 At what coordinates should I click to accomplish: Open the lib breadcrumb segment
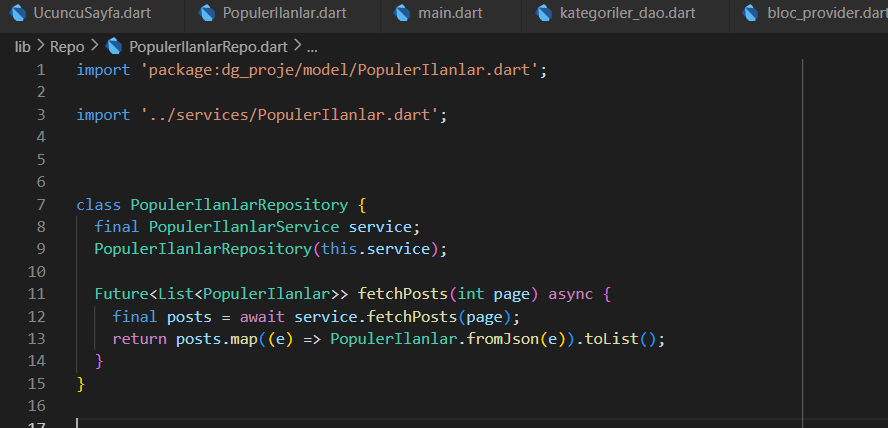click(x=23, y=47)
